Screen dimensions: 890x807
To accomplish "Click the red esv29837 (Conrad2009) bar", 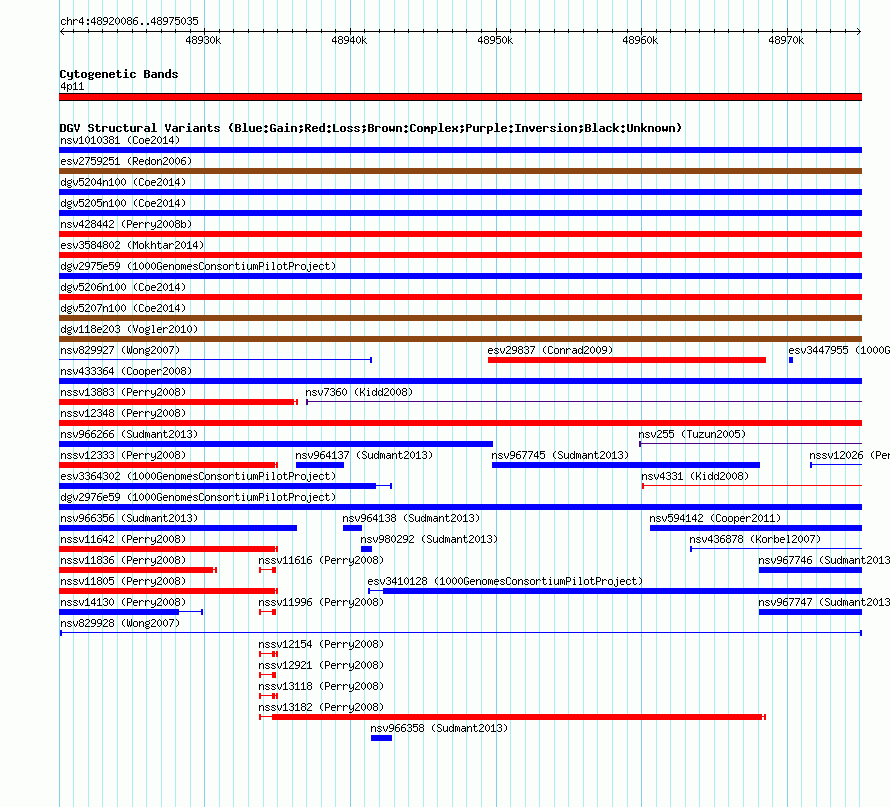I will pyautogui.click(x=627, y=360).
